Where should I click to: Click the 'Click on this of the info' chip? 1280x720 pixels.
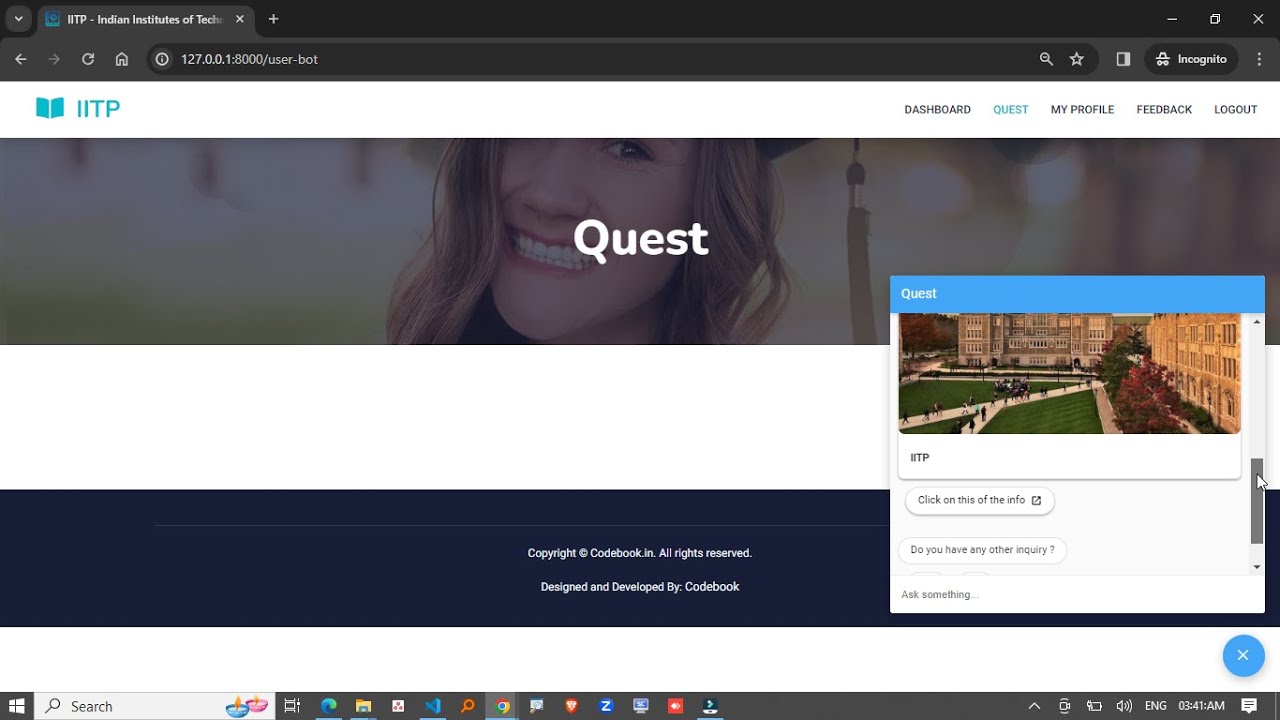979,500
